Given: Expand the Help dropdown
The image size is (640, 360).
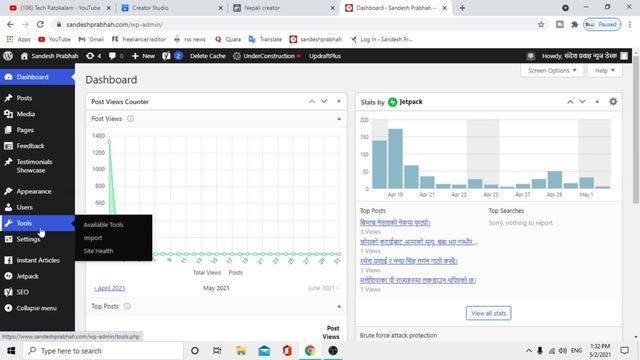Looking at the screenshot, I should 604,70.
